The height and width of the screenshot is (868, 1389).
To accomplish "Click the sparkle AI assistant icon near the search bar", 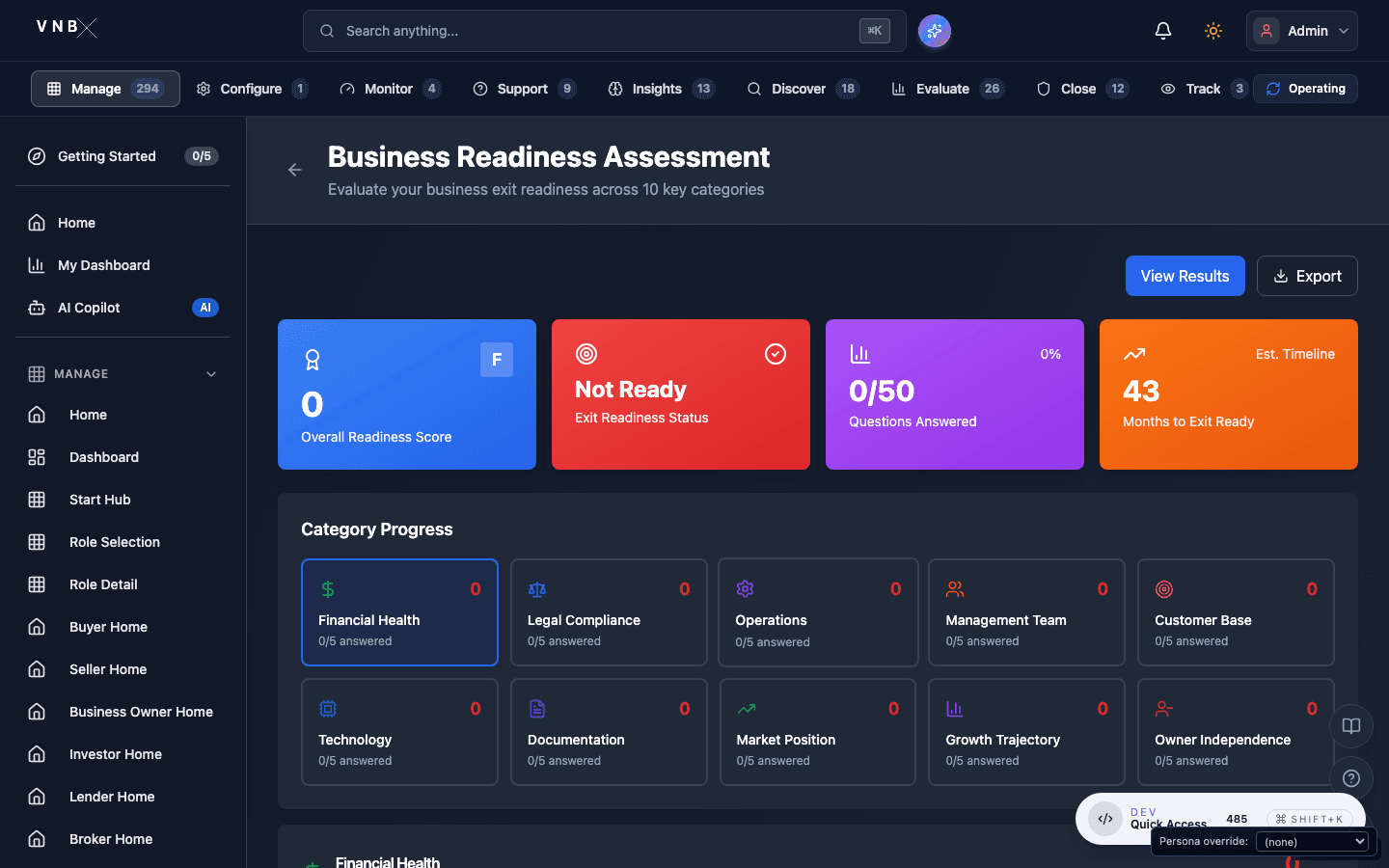I will coord(934,31).
